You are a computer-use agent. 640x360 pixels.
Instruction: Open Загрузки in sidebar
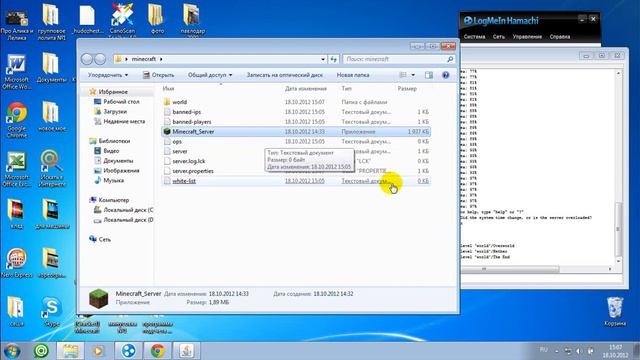pyautogui.click(x=115, y=111)
